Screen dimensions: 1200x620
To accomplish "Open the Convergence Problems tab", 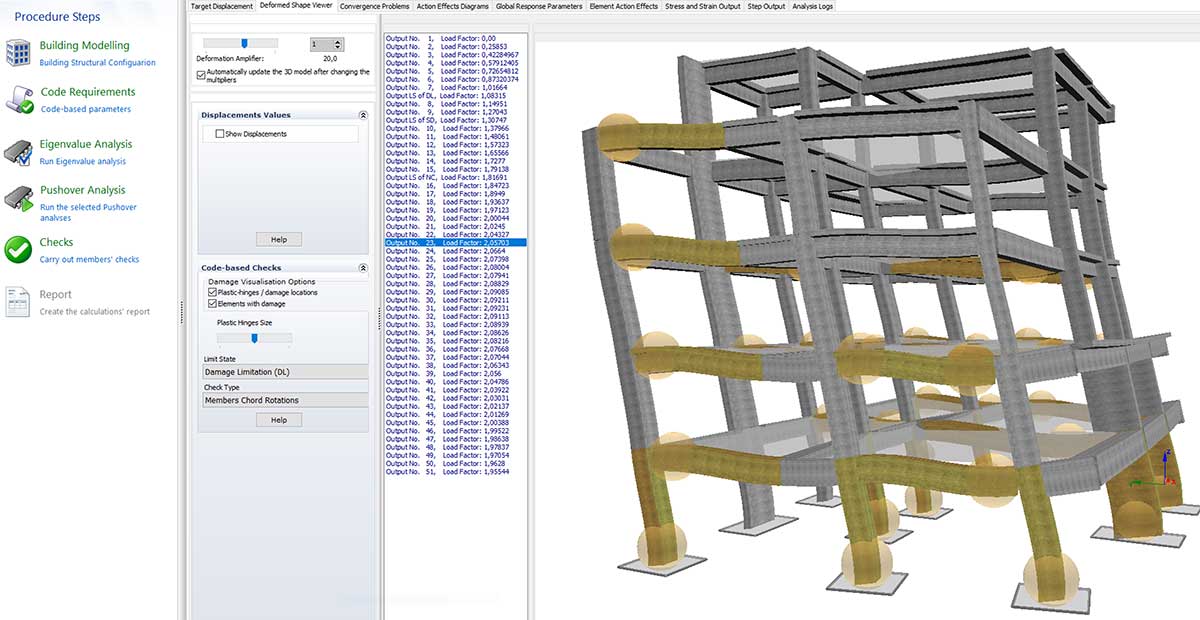I will (374, 6).
